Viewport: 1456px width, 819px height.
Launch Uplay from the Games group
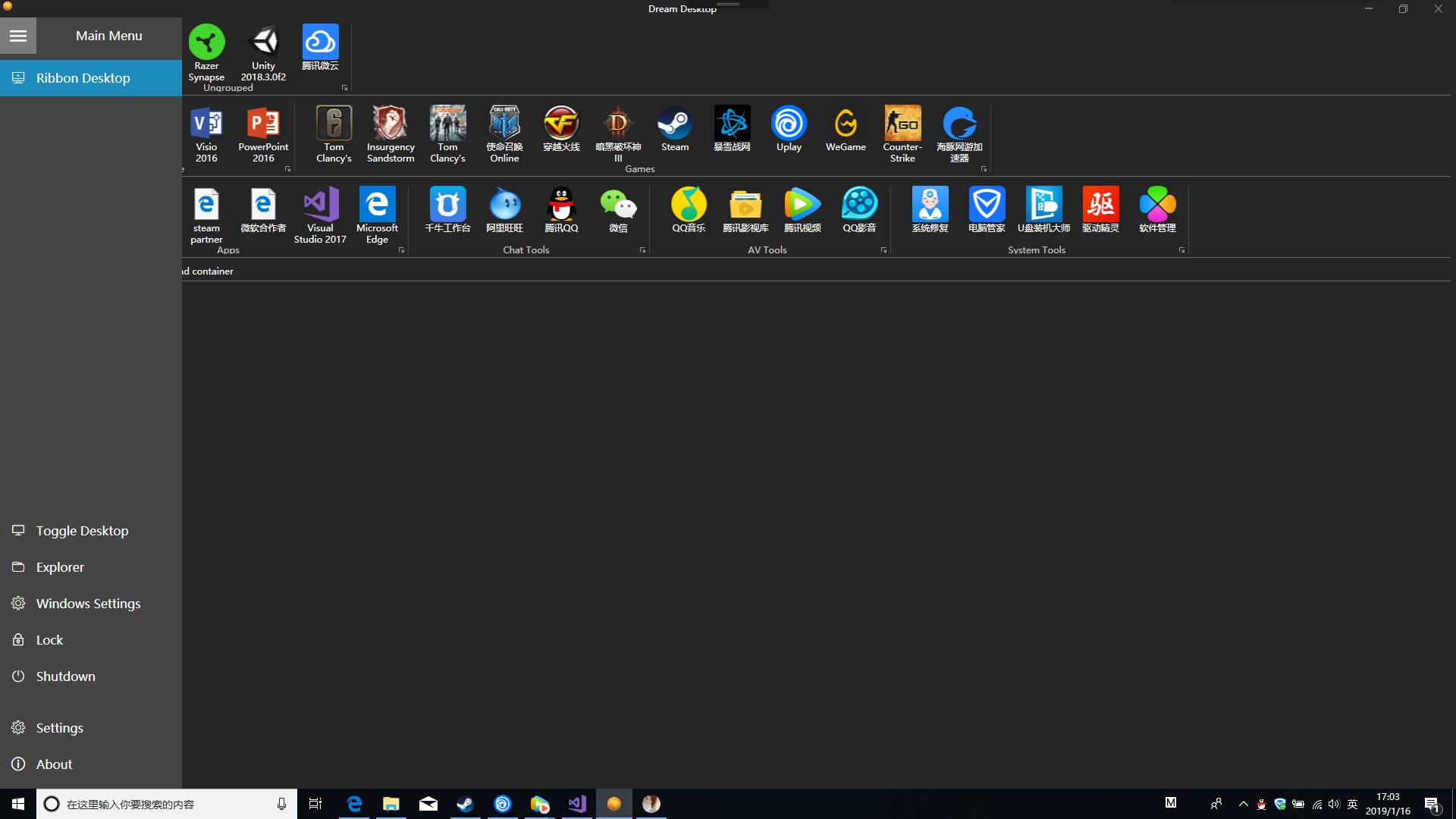pyautogui.click(x=789, y=128)
